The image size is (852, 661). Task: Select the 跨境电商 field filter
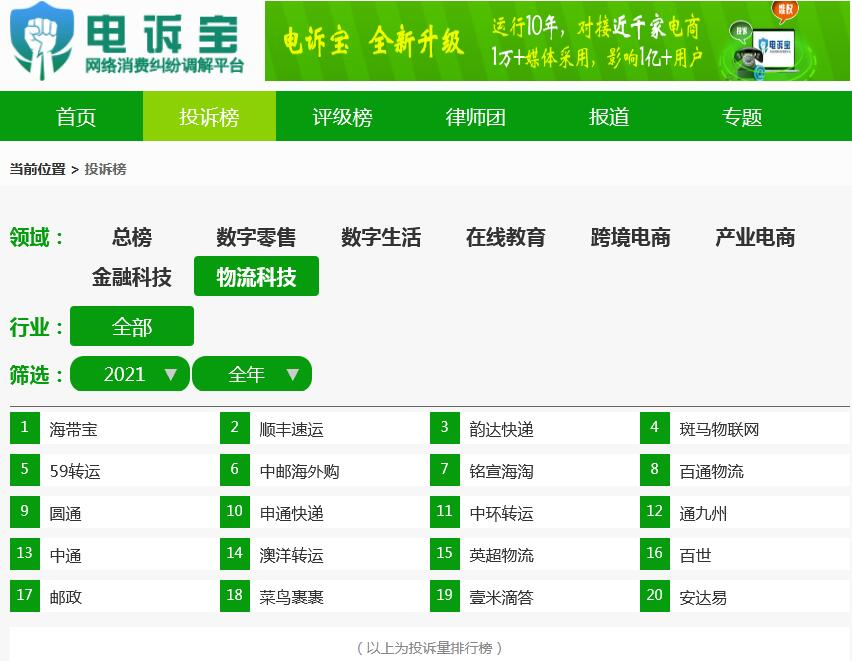click(630, 237)
